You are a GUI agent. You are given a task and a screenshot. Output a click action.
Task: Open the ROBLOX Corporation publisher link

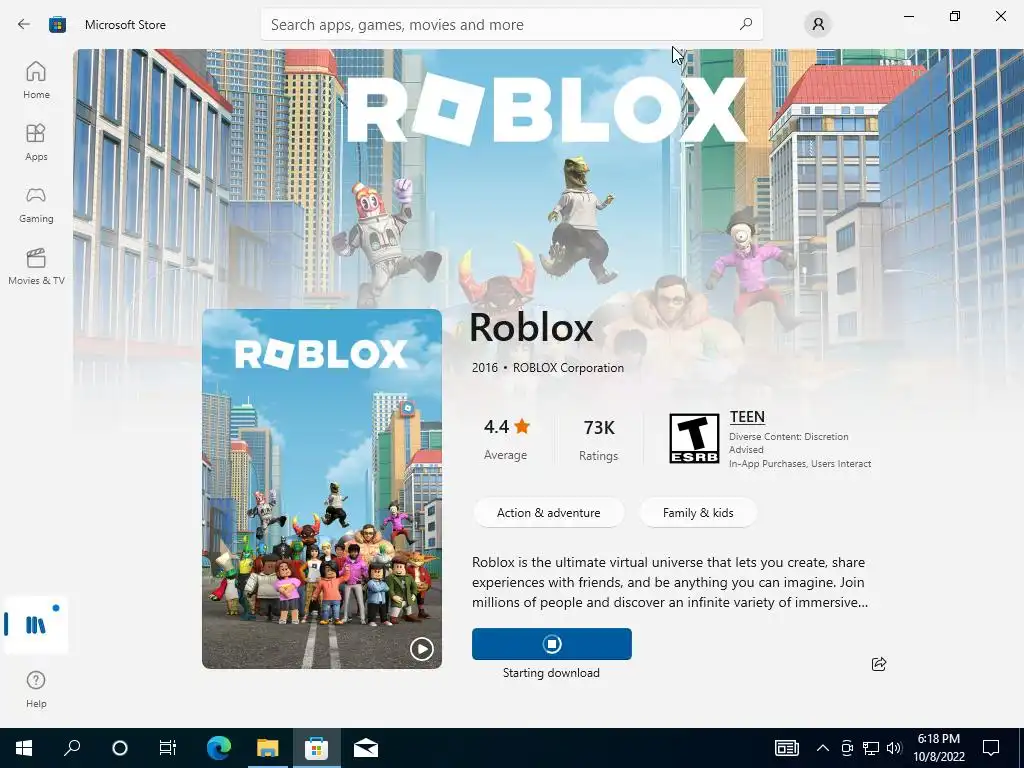pyautogui.click(x=568, y=368)
